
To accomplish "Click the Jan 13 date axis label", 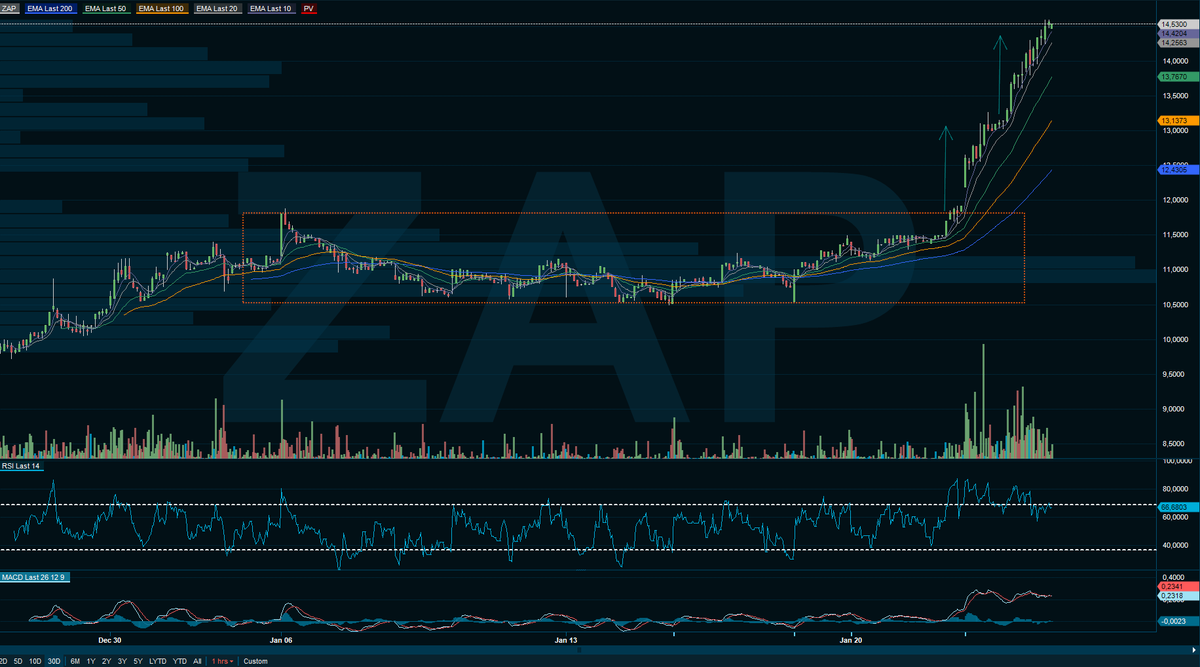I will pos(567,639).
